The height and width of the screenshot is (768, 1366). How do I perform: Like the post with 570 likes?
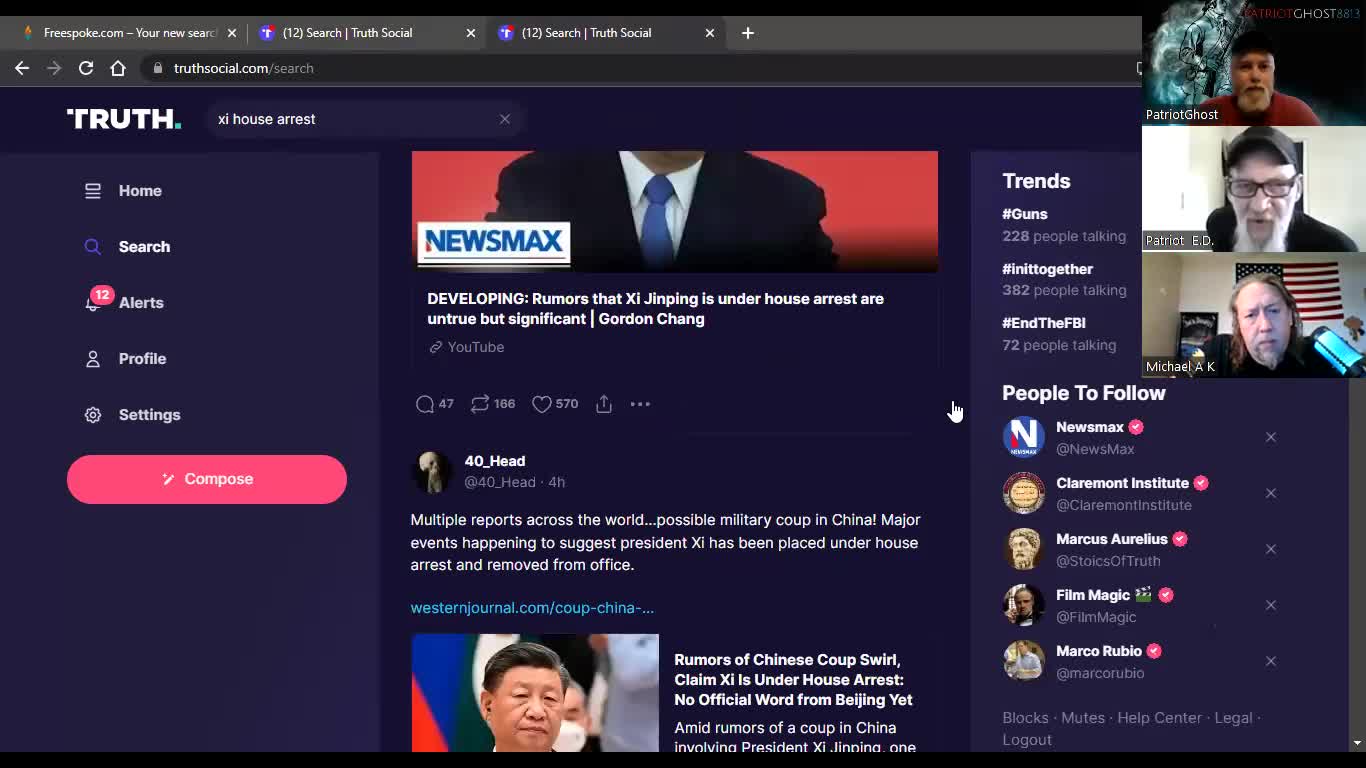[x=555, y=404]
